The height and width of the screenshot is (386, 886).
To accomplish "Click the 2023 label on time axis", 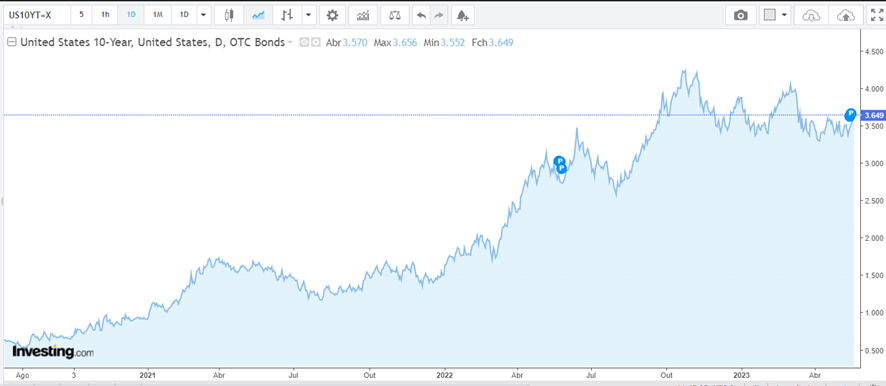I will point(741,375).
